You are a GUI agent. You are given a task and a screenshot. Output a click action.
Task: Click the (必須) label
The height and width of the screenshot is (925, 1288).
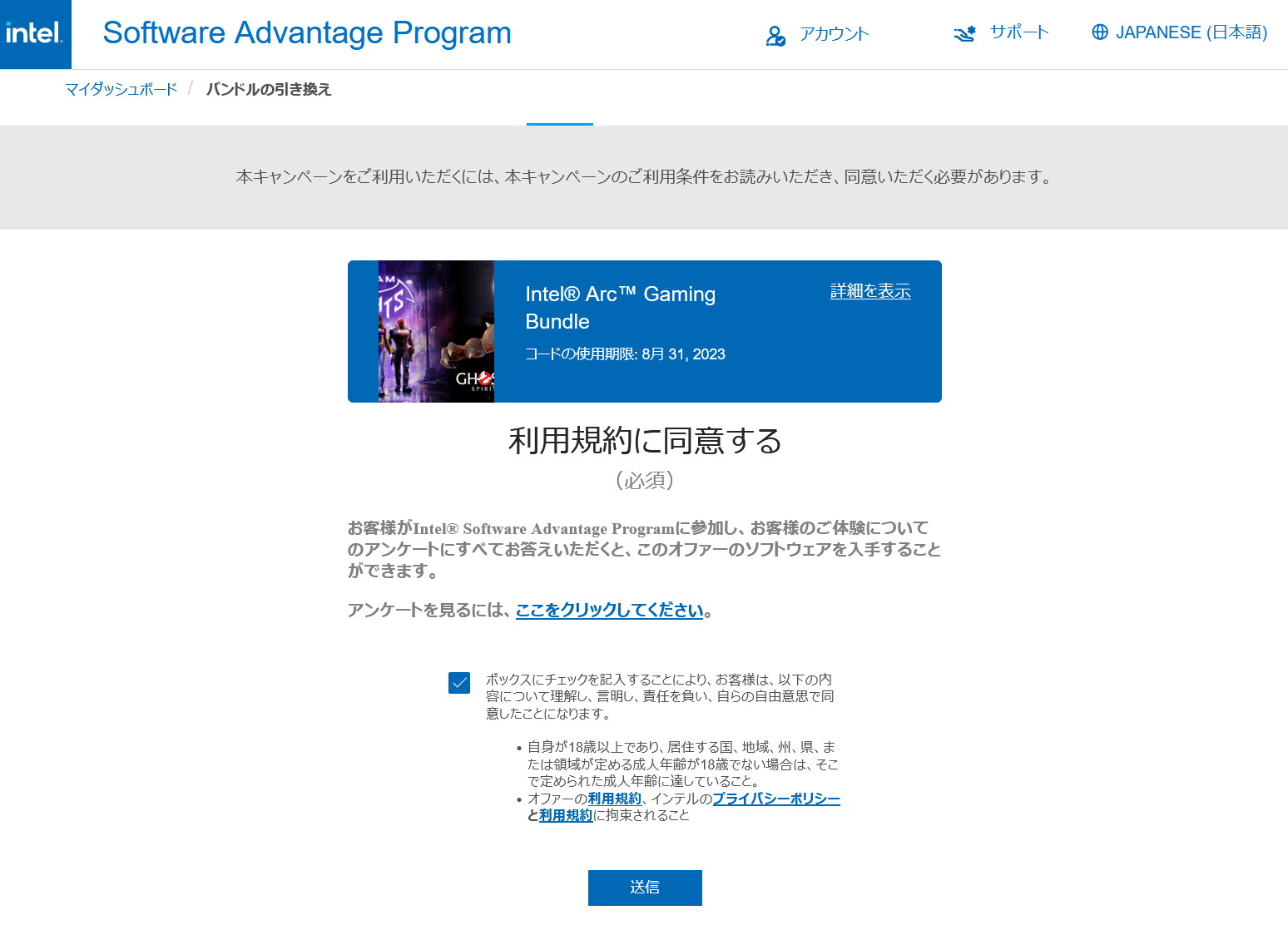pyautogui.click(x=645, y=481)
